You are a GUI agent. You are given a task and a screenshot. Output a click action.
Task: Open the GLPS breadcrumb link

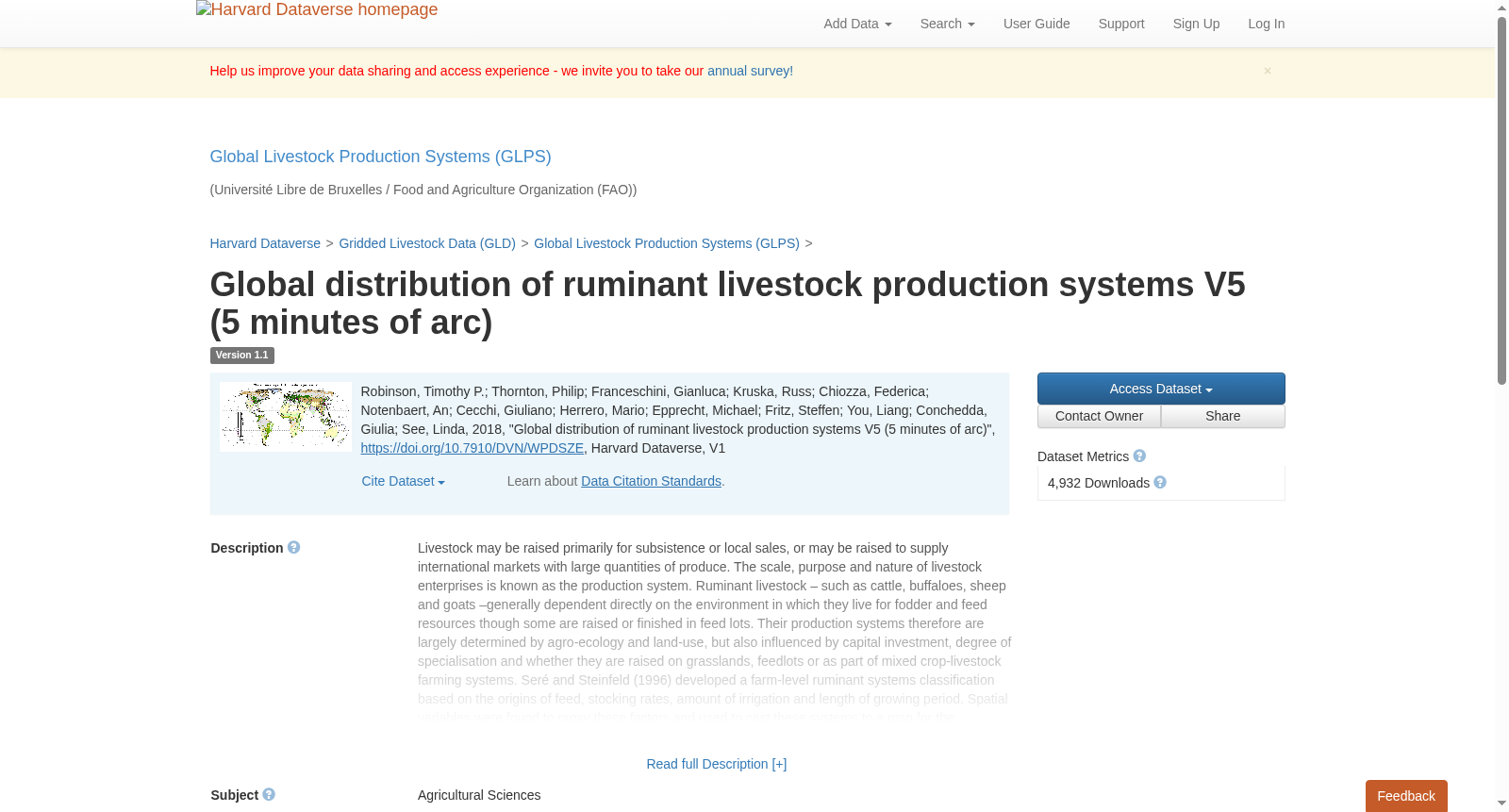(x=667, y=243)
